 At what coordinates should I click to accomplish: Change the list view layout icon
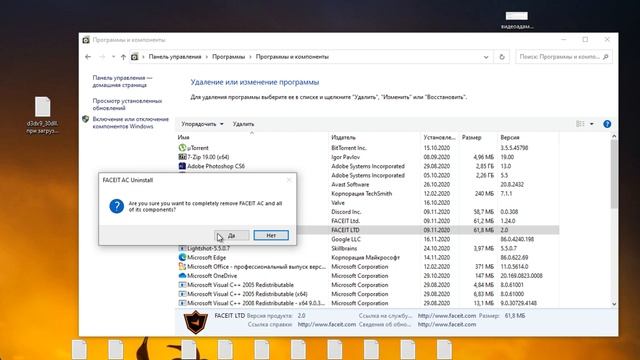pos(580,124)
